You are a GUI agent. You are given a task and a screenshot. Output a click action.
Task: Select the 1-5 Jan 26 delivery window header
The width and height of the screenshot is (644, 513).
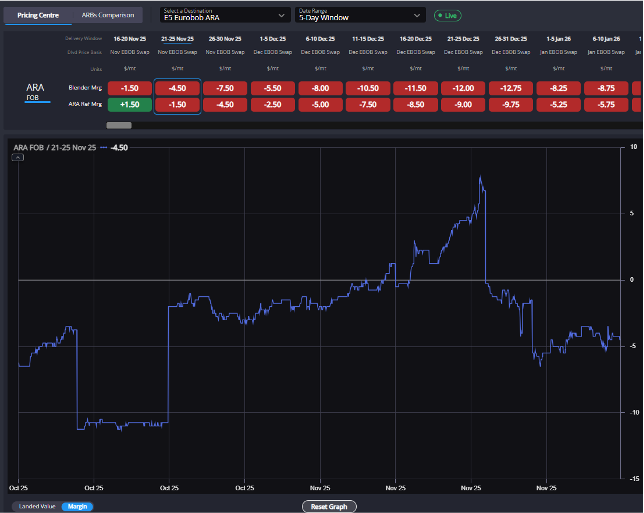[559, 39]
